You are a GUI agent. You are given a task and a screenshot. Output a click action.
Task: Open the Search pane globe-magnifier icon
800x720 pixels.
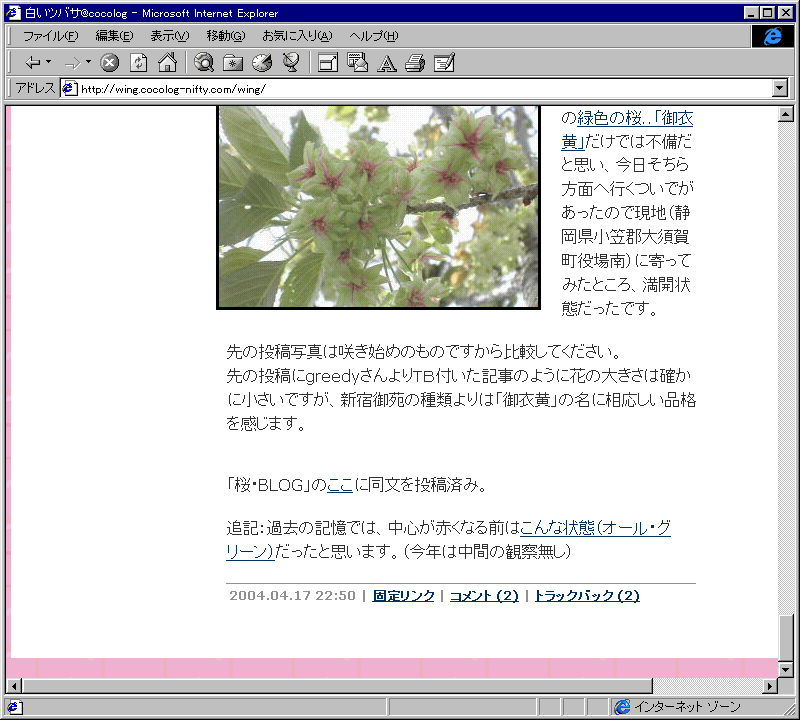click(204, 63)
